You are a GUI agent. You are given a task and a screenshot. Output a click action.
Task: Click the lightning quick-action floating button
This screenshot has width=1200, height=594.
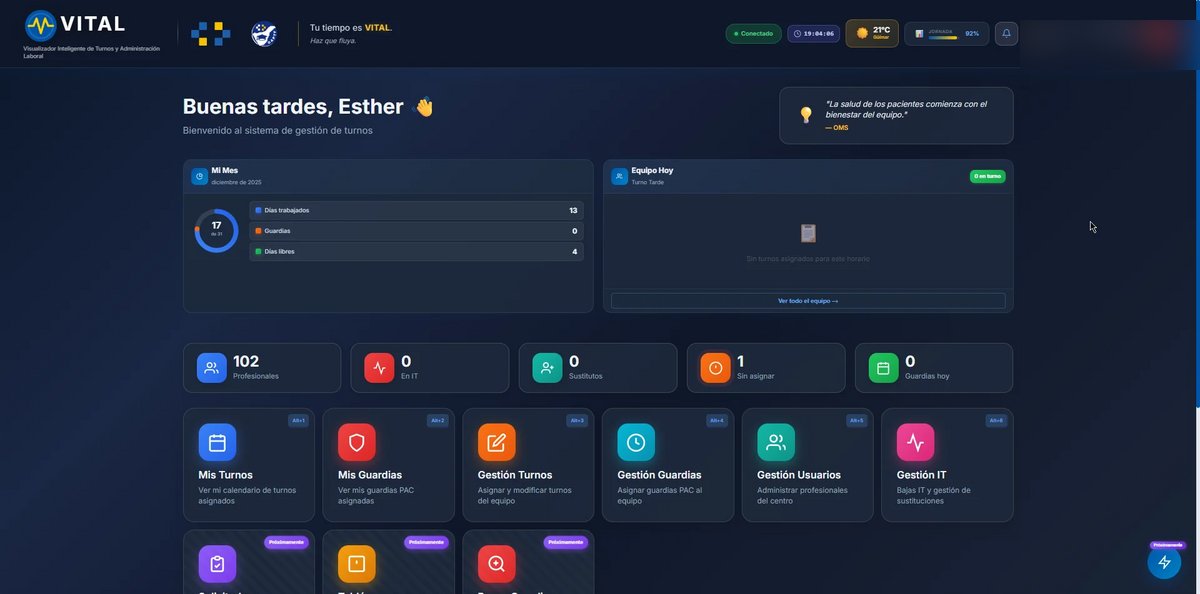tap(1164, 563)
